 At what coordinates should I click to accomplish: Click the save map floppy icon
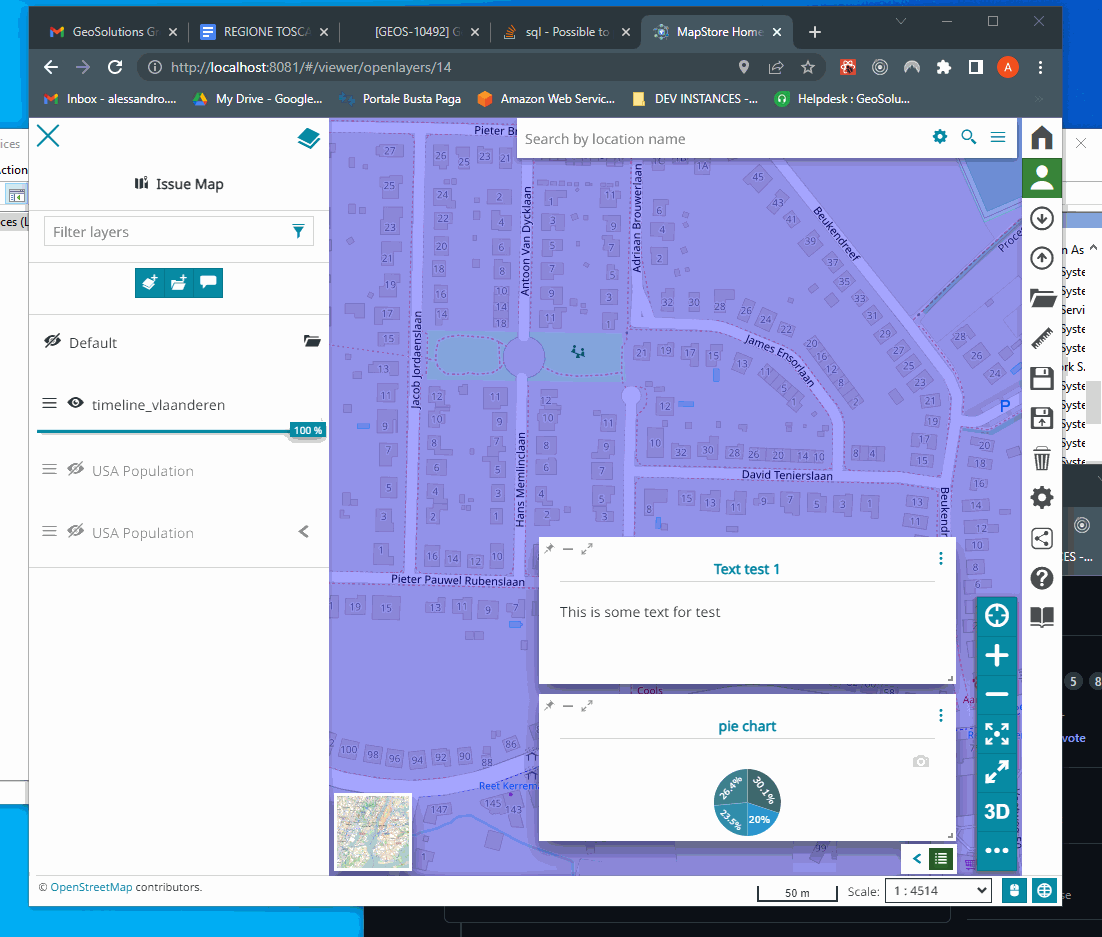coord(1042,378)
